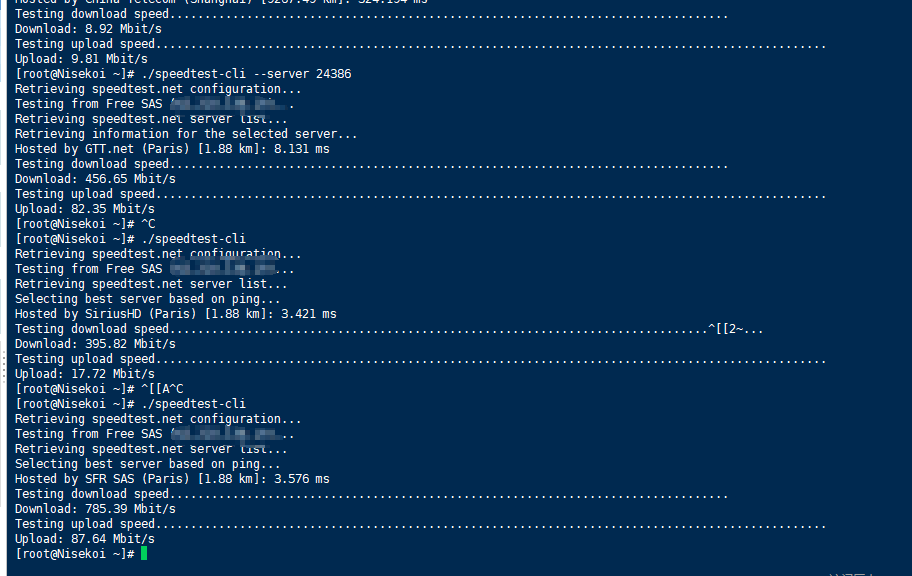Select the "Hosted by SFR SAS (Paris)" line

pyautogui.click(x=172, y=479)
